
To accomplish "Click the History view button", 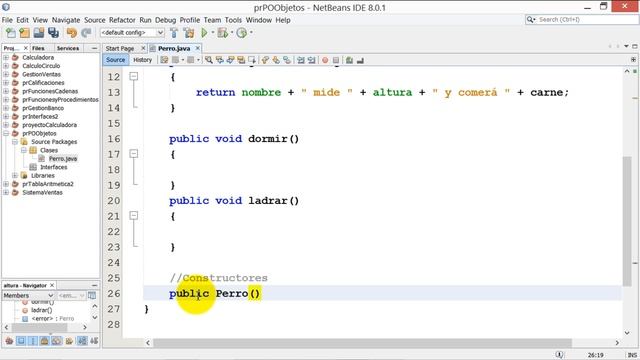I will click(142, 60).
